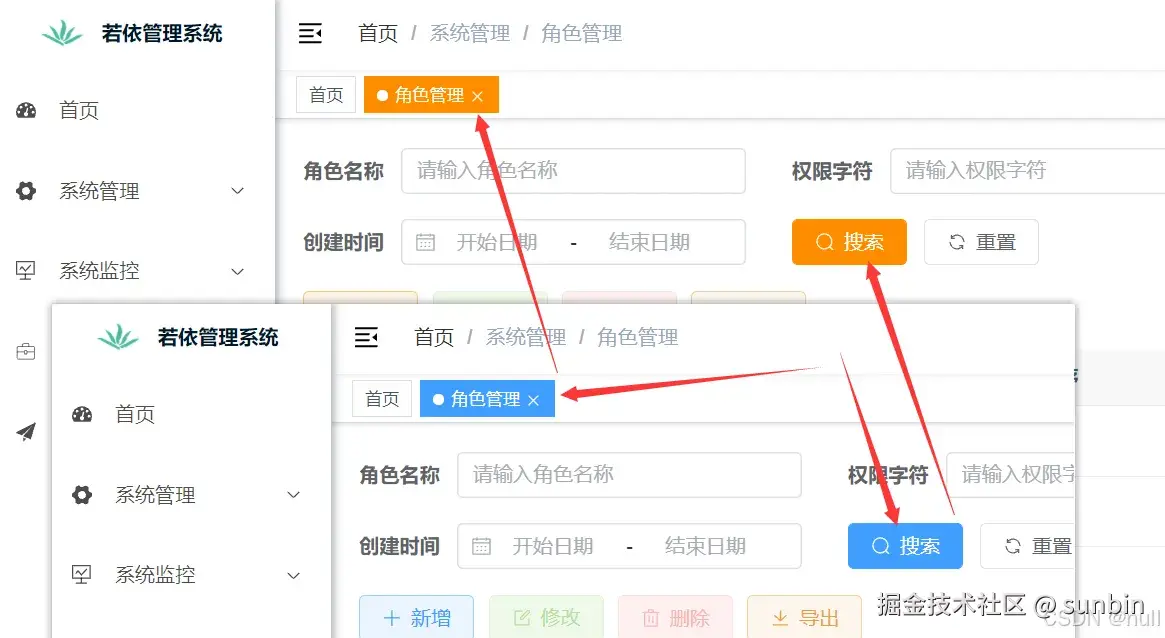Click the calendar icon in front window date range
Image resolution: width=1165 pixels, height=638 pixels.
tap(481, 546)
